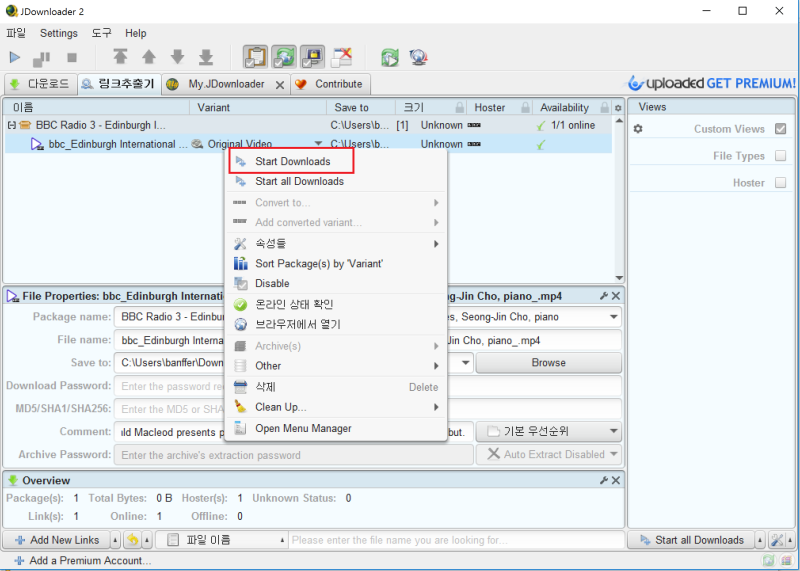Choose 삭제 in context menu
The image size is (800, 571).
click(336, 387)
